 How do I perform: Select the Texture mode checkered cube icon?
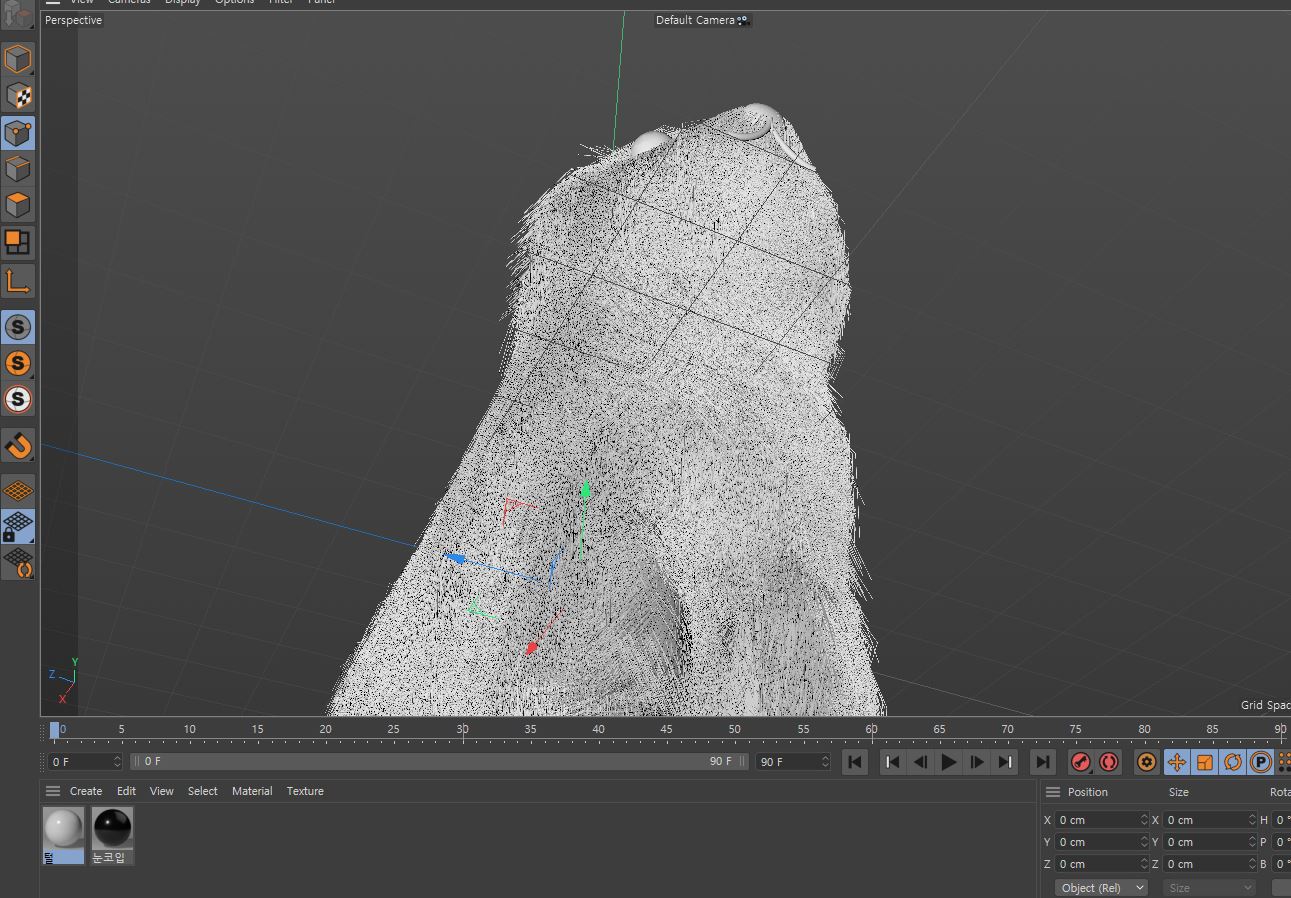(18, 96)
